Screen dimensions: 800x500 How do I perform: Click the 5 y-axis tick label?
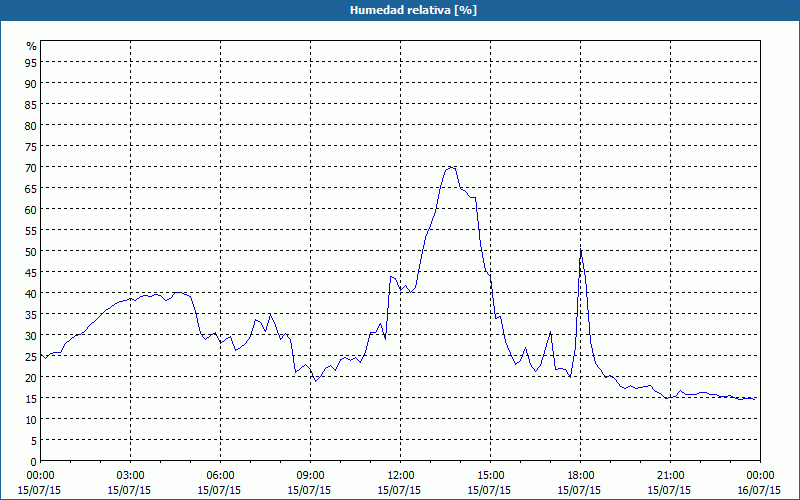point(34,441)
